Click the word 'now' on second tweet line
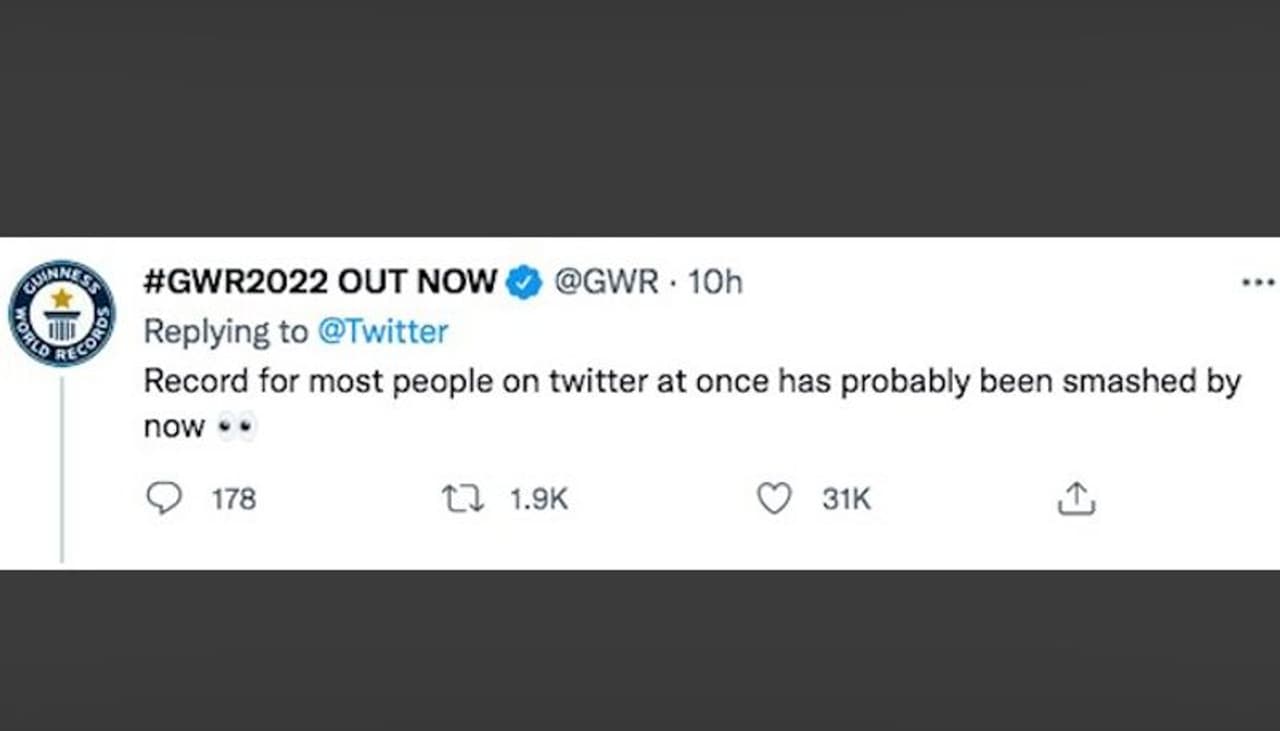1280x731 pixels. pos(174,428)
